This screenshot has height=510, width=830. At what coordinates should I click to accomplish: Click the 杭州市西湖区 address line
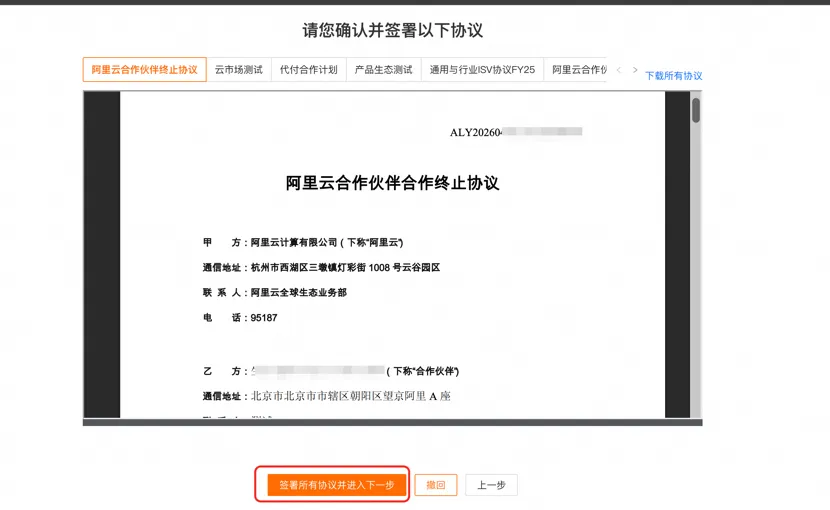pyautogui.click(x=321, y=267)
